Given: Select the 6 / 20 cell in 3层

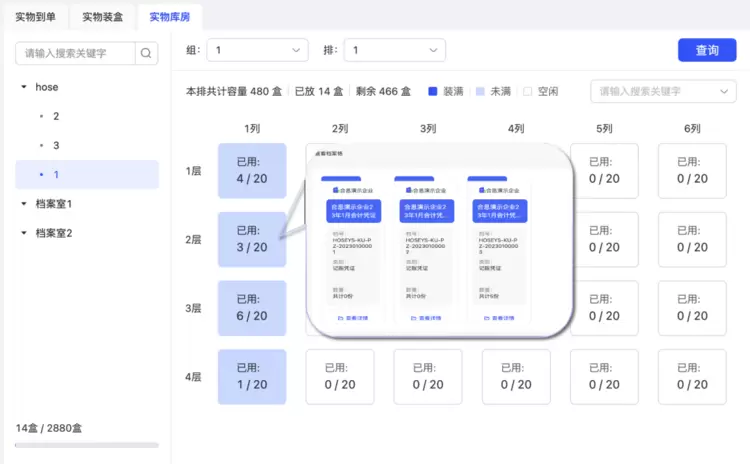Looking at the screenshot, I should pyautogui.click(x=252, y=308).
